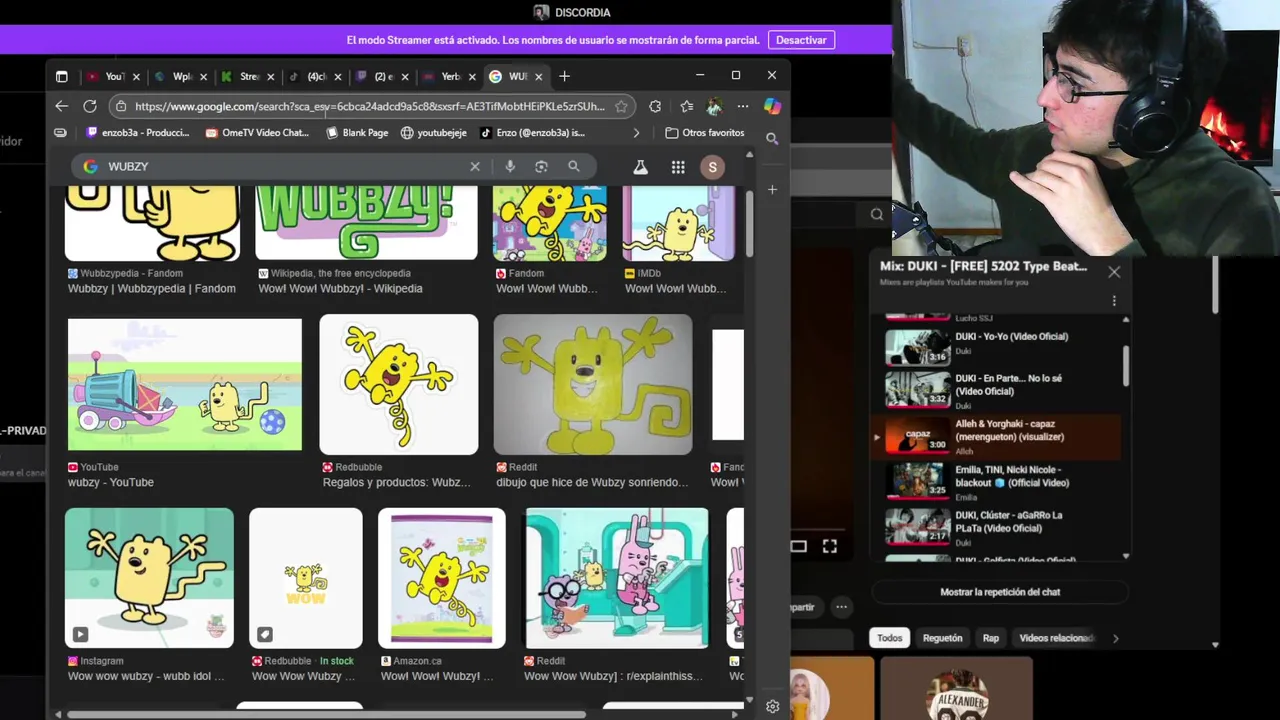Click the playlist panel scrollbar
This screenshot has width=1280, height=720.
(x=1126, y=366)
